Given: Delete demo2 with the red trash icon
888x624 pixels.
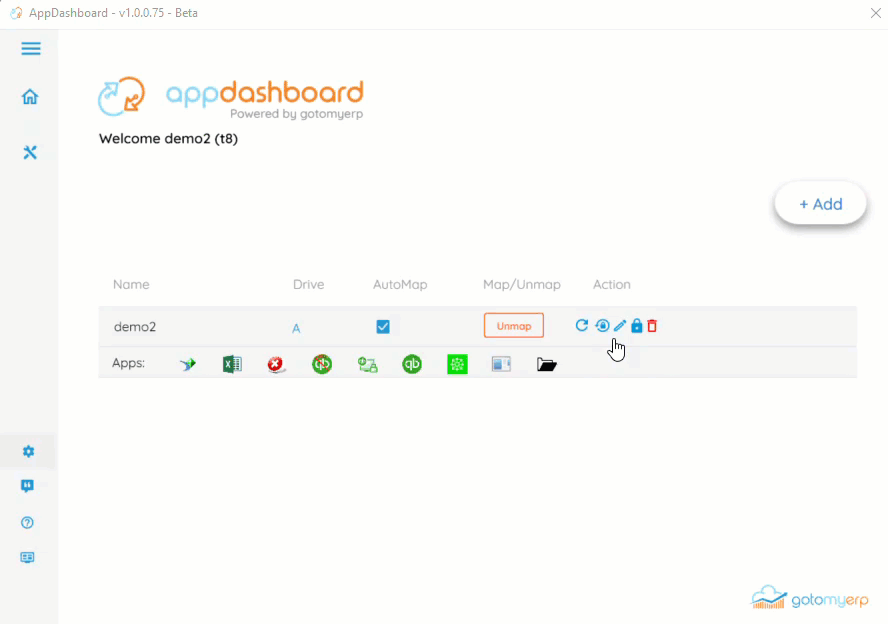Looking at the screenshot, I should coord(652,326).
